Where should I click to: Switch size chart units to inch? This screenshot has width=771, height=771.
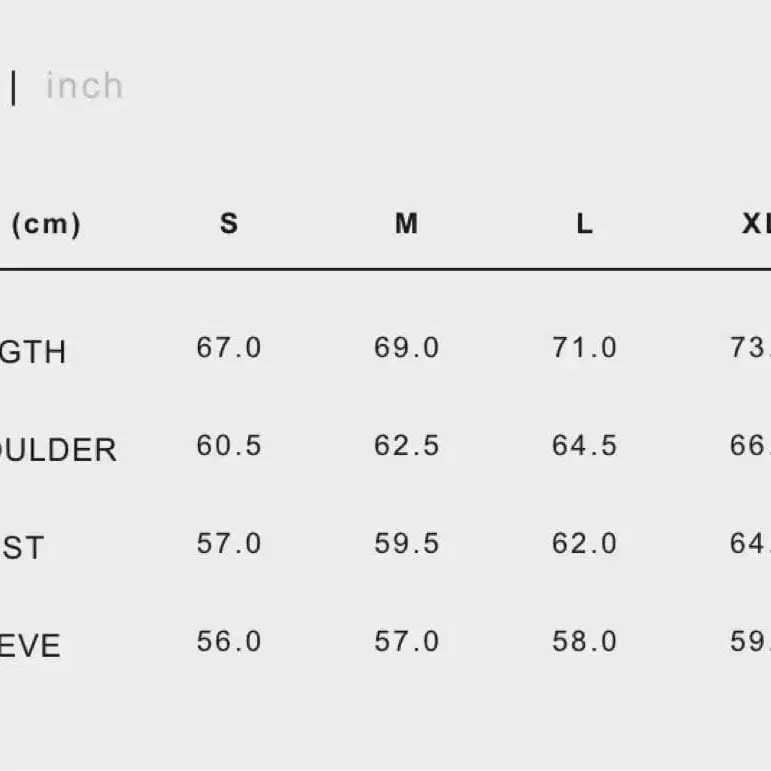coord(85,87)
